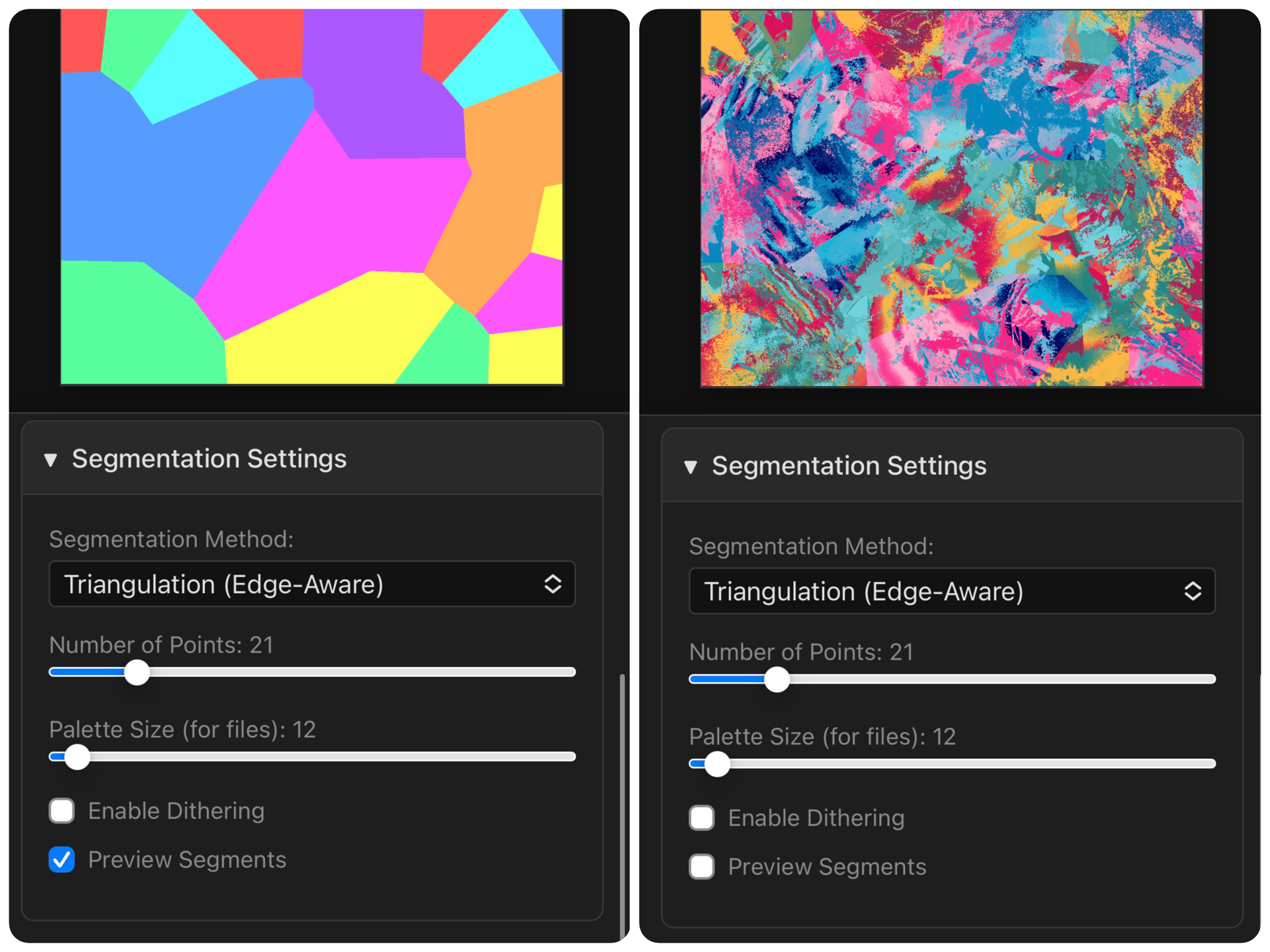The width and height of the screenshot is (1270, 952).
Task: Click the segmented color preview image
Action: pyautogui.click(x=312, y=196)
